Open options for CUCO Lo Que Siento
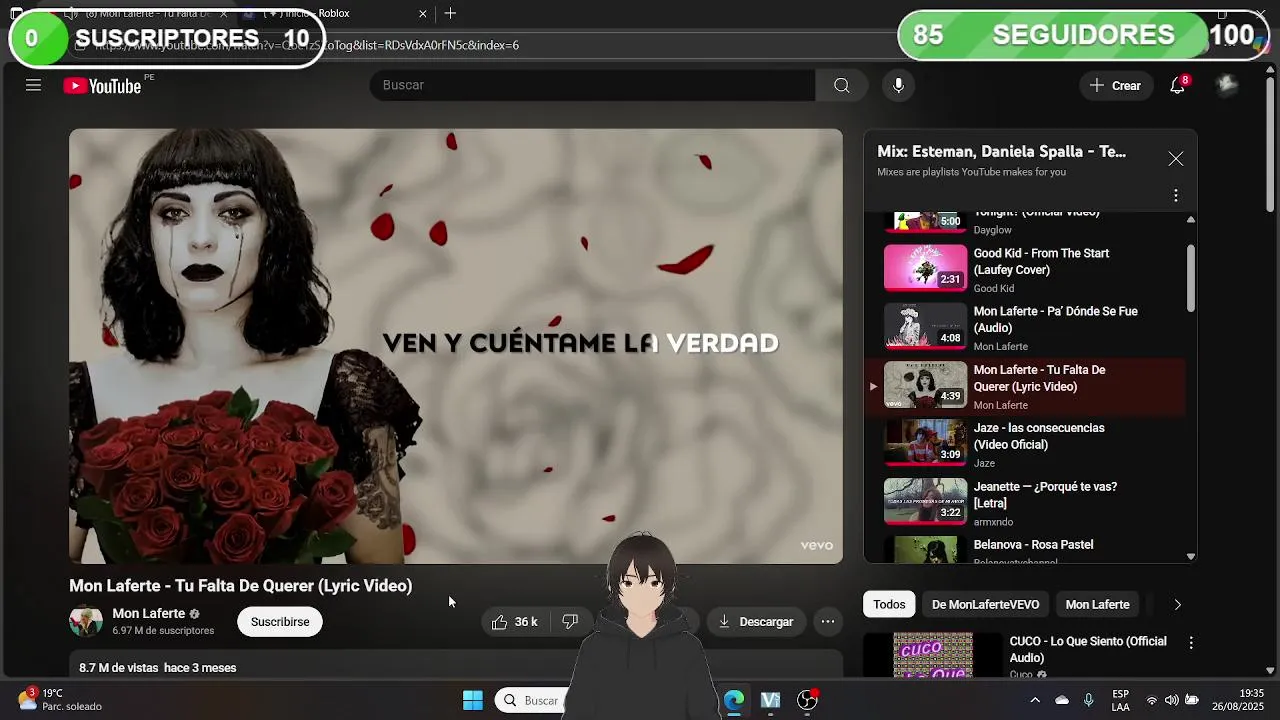The image size is (1280, 720). point(1191,643)
